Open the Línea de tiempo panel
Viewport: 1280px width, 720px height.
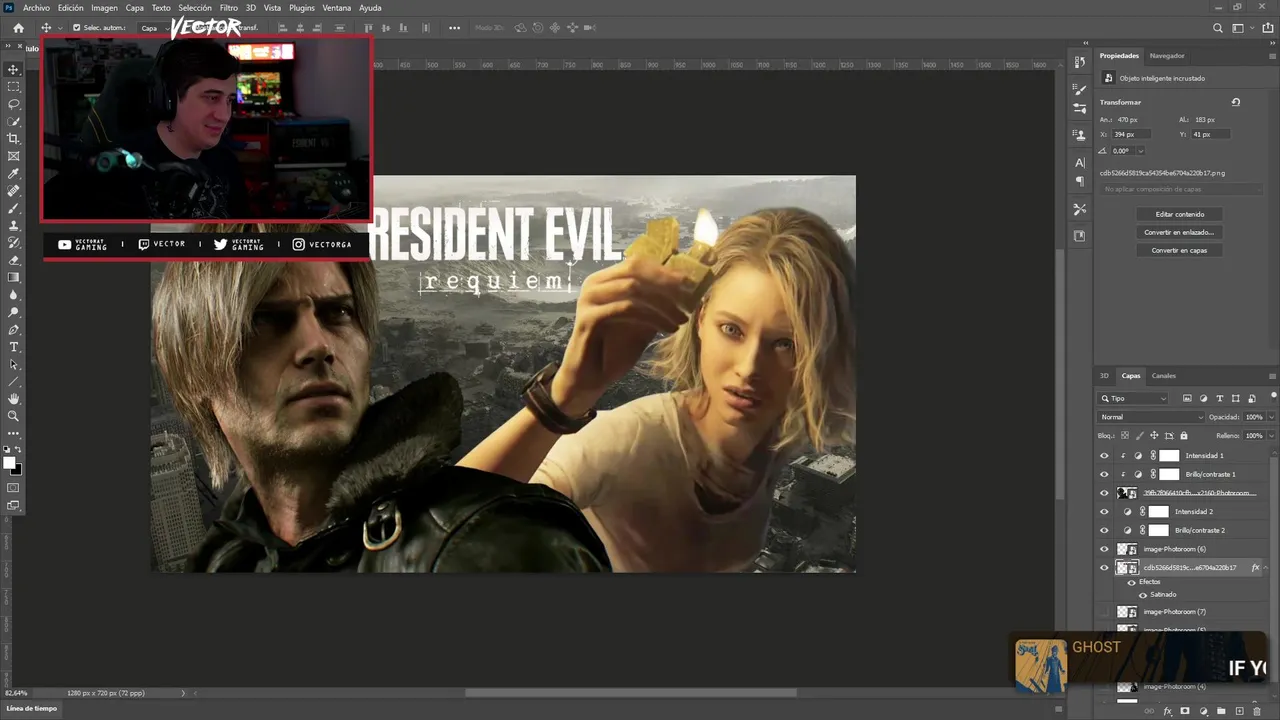[33, 708]
